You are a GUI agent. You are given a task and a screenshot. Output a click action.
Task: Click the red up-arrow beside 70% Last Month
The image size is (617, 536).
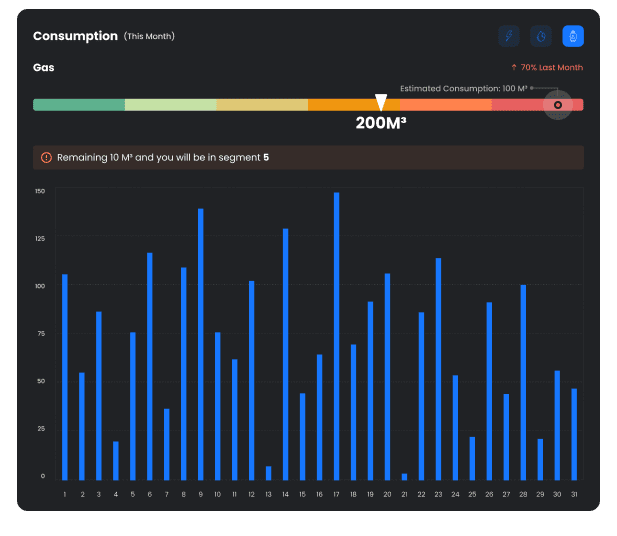coord(513,68)
